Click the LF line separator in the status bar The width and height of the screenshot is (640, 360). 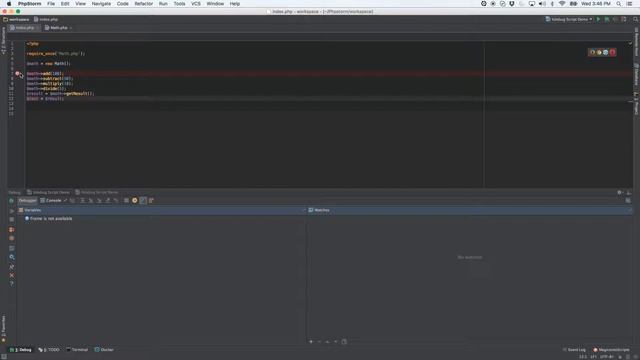[x=593, y=357]
